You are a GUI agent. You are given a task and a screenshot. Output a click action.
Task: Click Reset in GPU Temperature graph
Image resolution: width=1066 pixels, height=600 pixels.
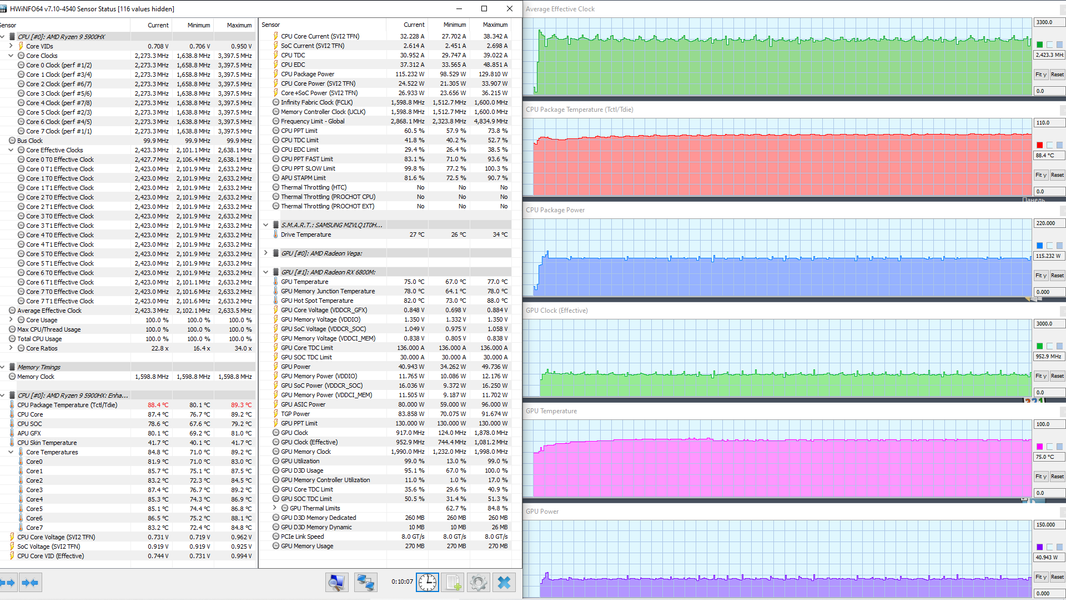pyautogui.click(x=1056, y=476)
